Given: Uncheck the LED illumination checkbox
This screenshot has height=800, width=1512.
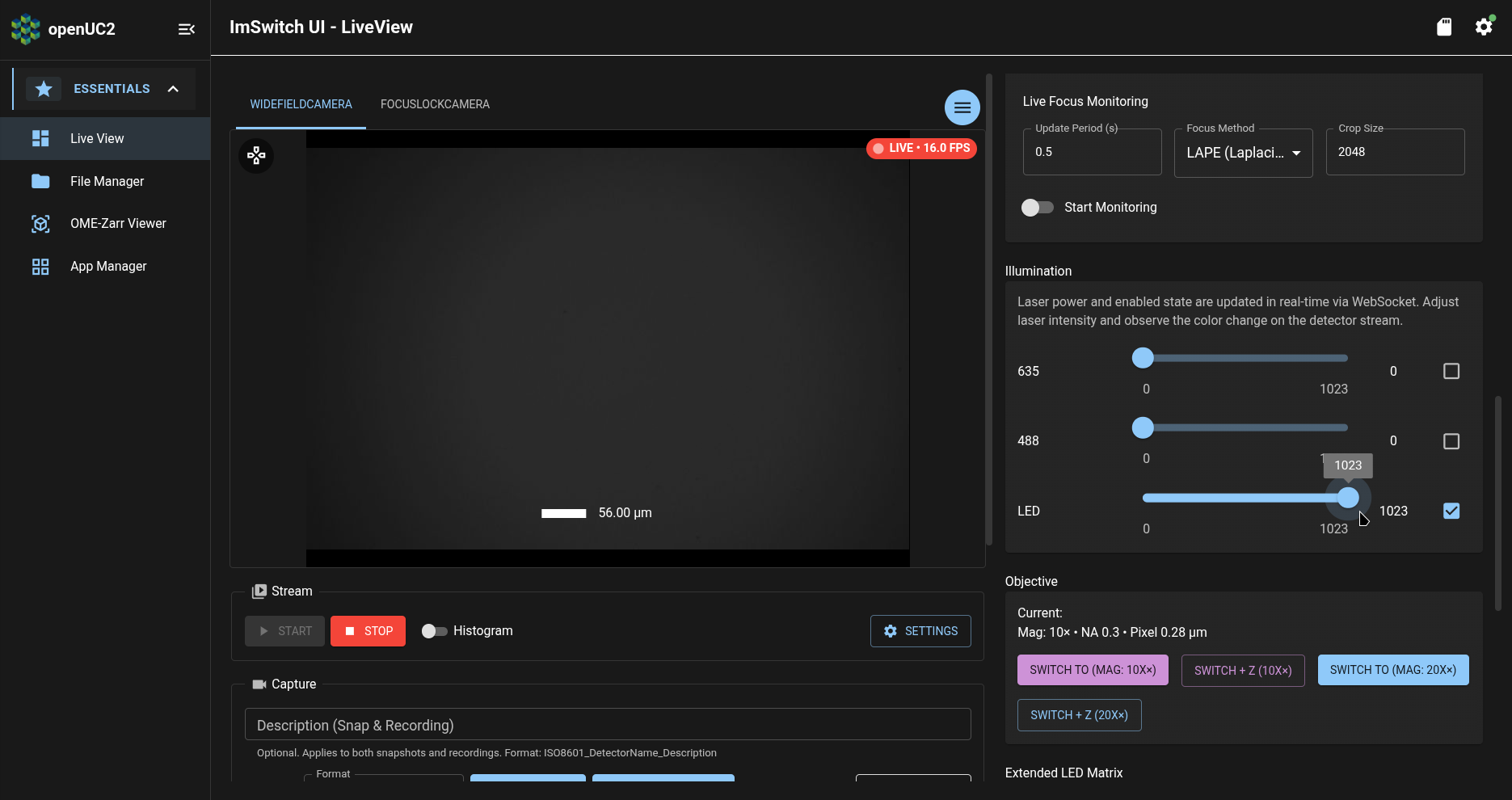Looking at the screenshot, I should click(1451, 511).
